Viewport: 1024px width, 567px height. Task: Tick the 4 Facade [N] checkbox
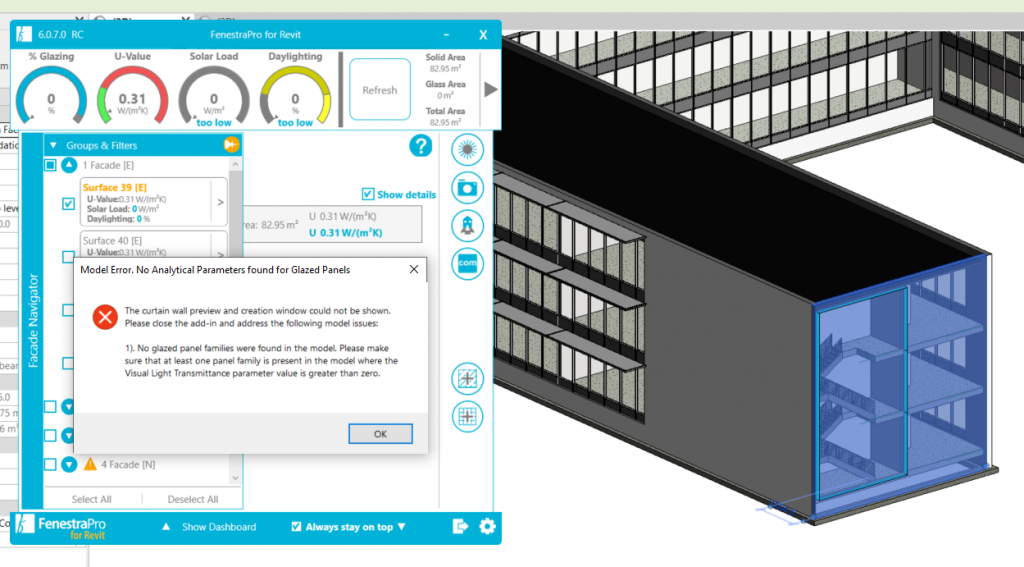[x=50, y=464]
